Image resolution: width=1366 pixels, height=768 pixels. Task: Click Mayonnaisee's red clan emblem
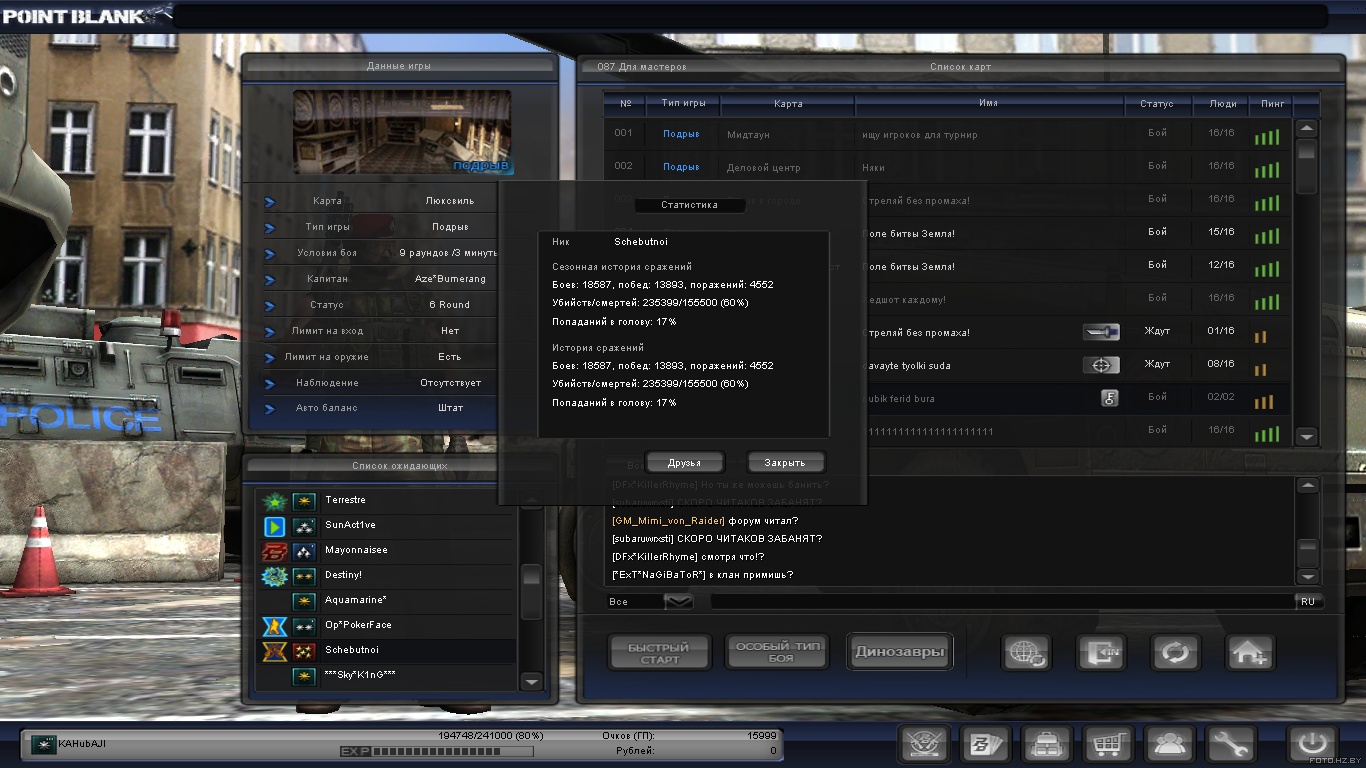coord(275,551)
